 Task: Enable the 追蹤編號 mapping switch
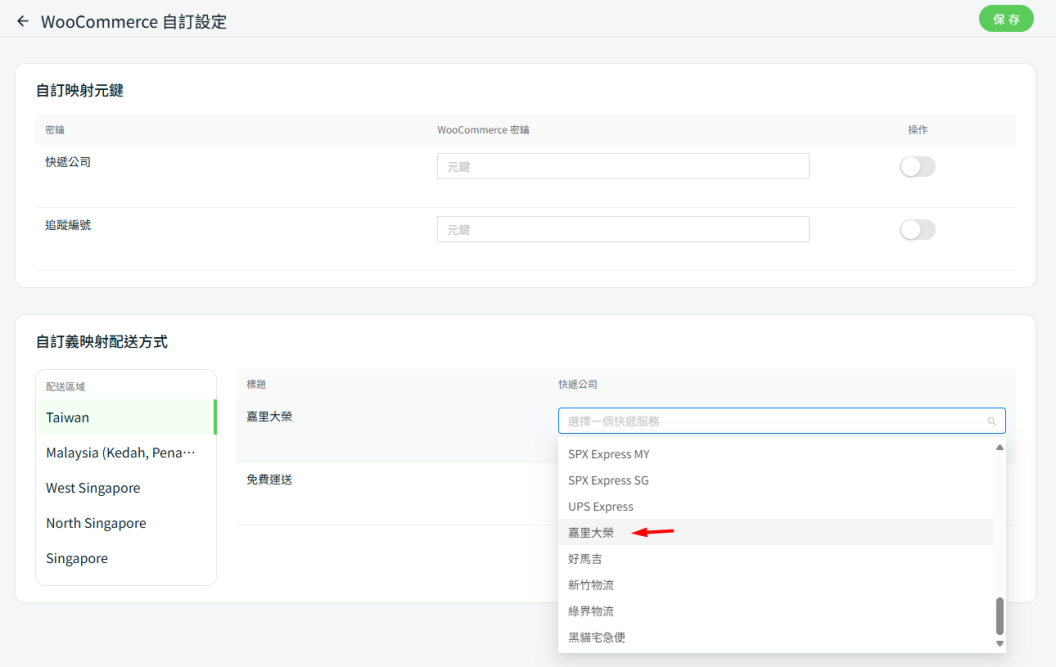(917, 230)
